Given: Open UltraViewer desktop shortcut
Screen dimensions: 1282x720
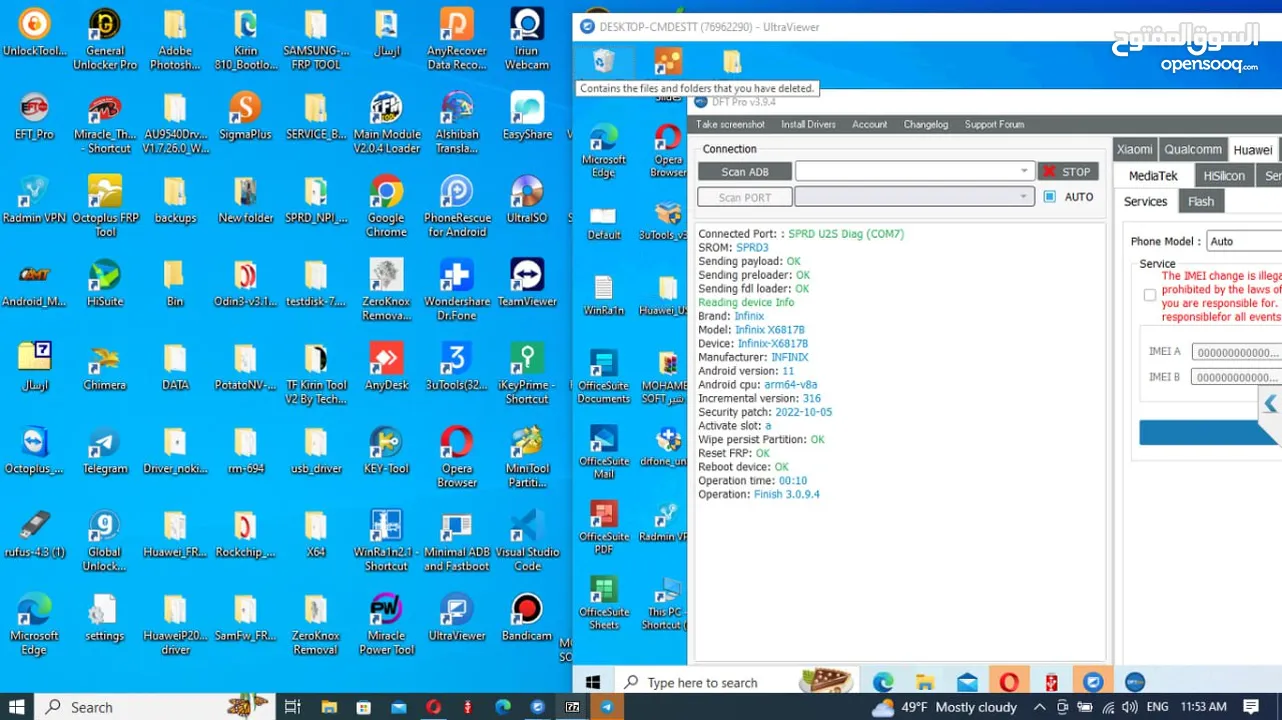Looking at the screenshot, I should coord(457,618).
